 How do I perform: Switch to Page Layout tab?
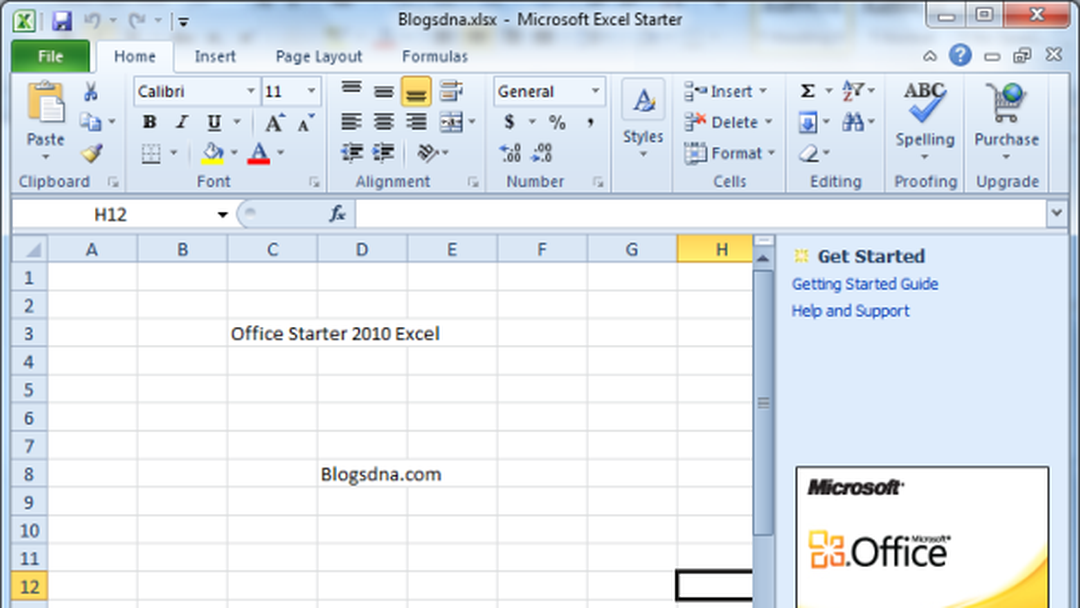point(319,56)
